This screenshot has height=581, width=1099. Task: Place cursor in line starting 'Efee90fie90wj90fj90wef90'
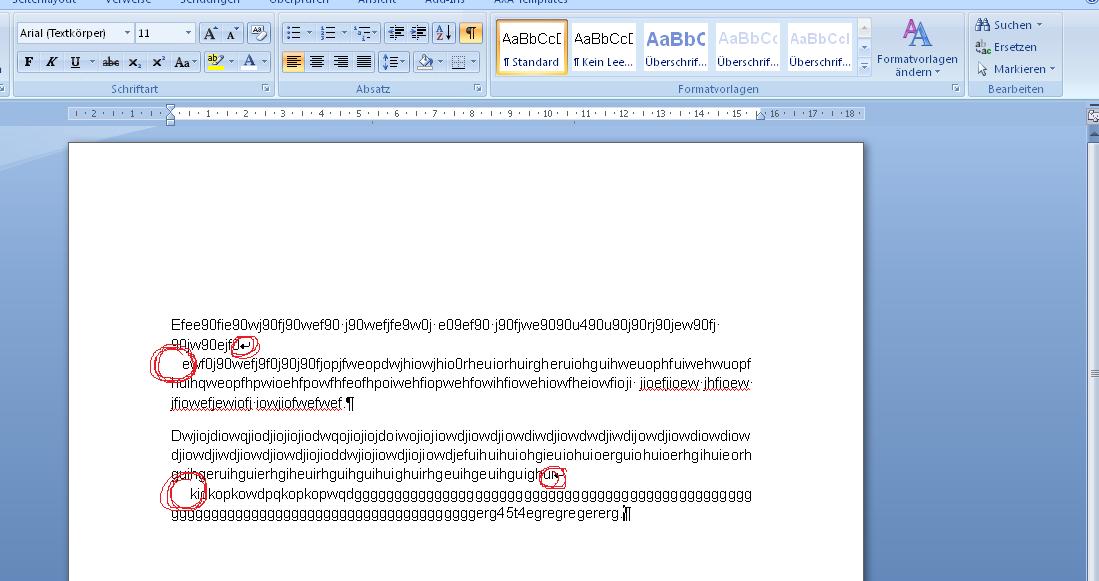coord(445,325)
